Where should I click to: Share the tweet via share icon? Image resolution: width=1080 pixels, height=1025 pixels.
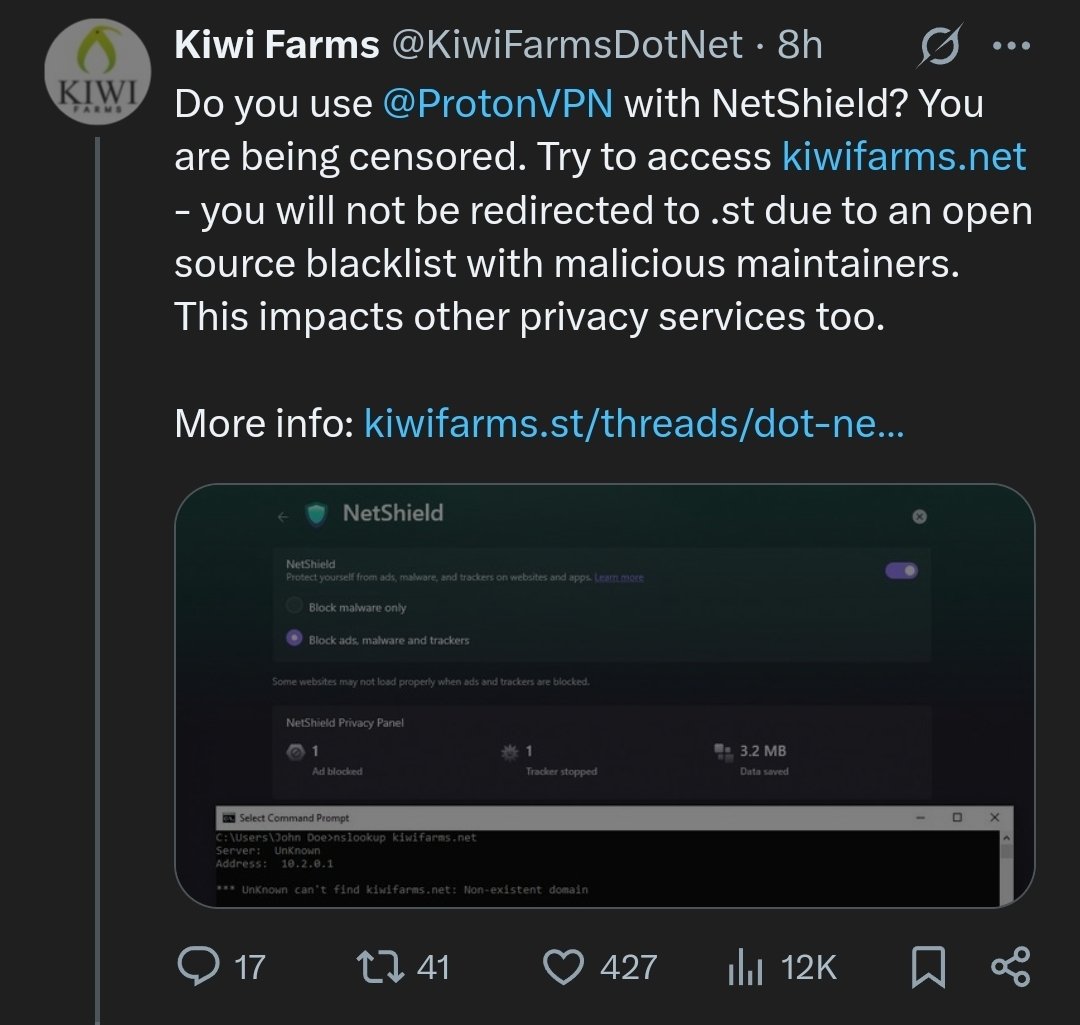pyautogui.click(x=1010, y=967)
